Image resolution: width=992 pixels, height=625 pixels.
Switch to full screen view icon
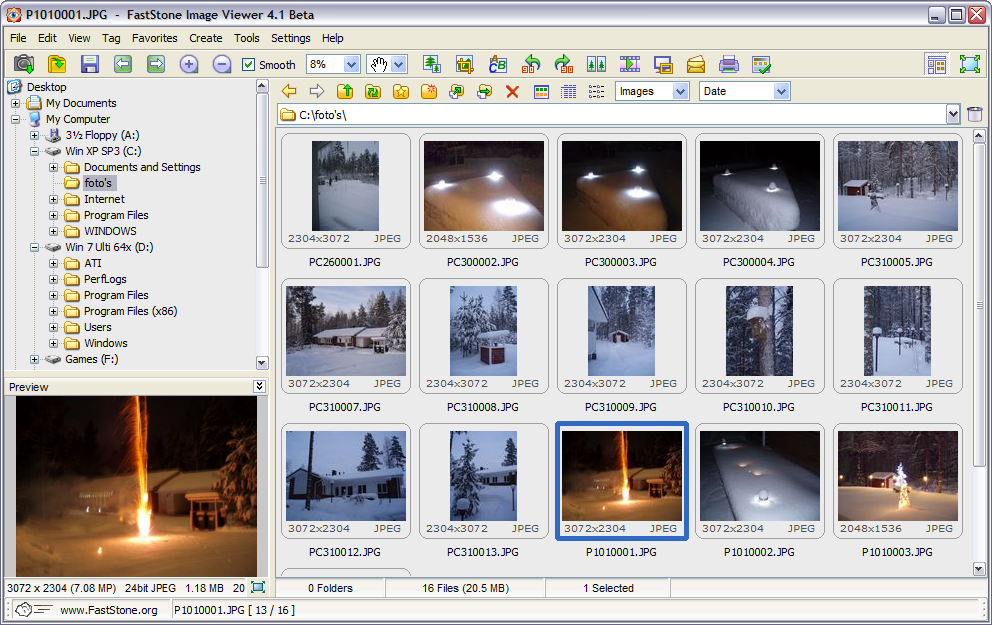tap(969, 64)
